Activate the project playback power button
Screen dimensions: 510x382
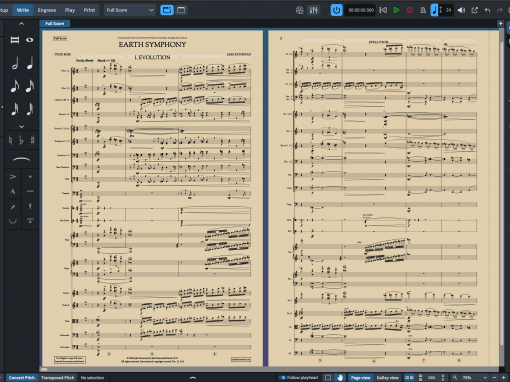[336, 10]
